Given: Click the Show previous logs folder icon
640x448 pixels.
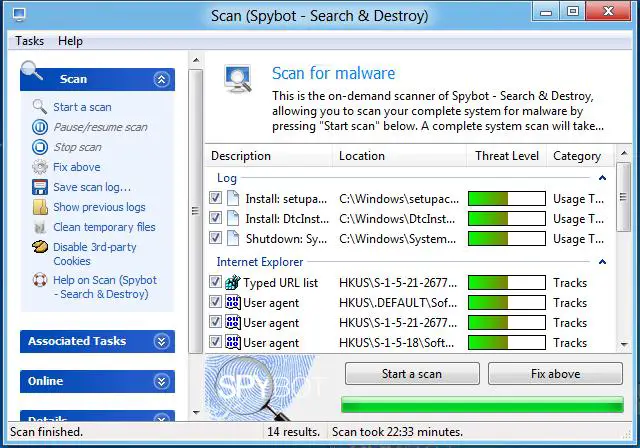Looking at the screenshot, I should (40, 207).
